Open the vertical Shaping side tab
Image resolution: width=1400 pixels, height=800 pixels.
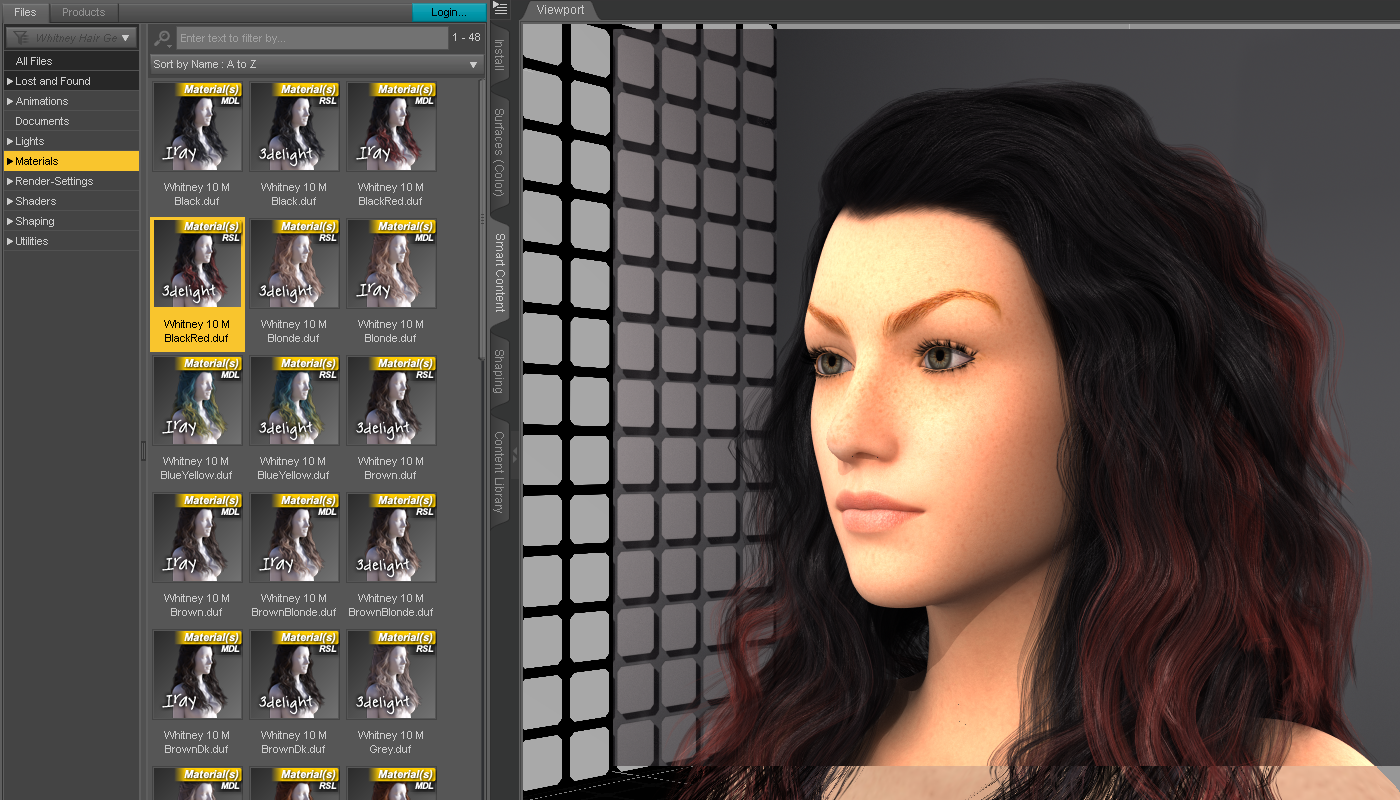pos(500,371)
